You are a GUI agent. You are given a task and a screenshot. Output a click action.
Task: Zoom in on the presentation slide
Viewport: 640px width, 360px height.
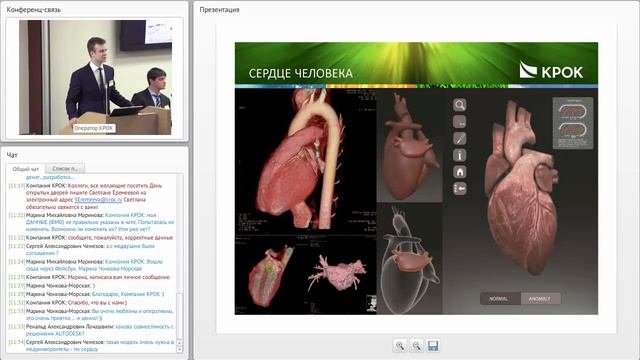click(x=400, y=346)
